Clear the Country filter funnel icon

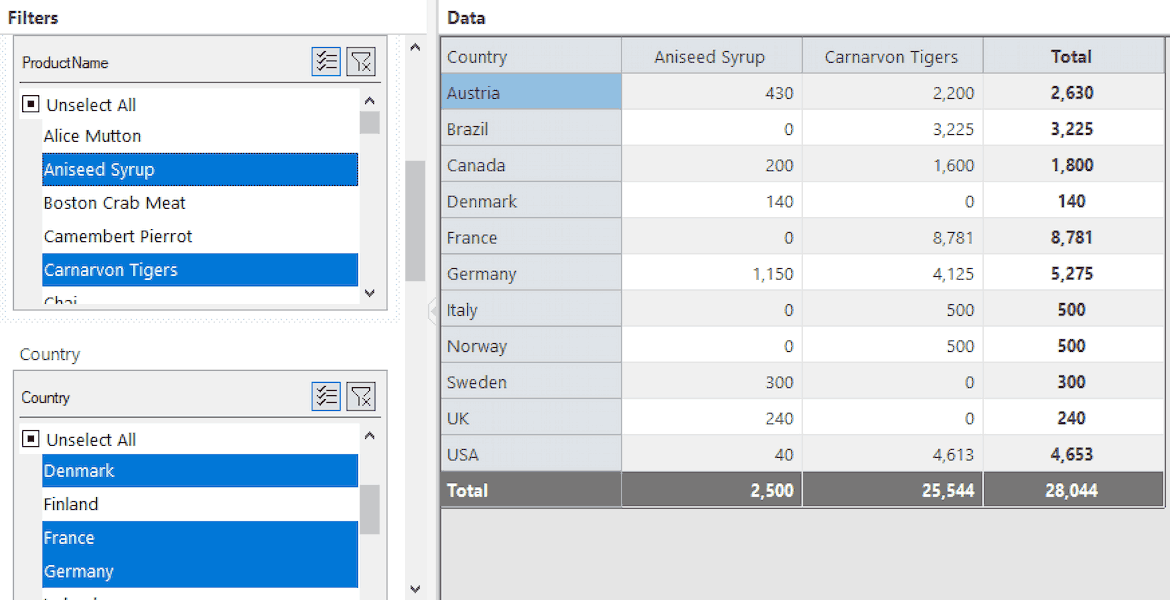click(361, 396)
